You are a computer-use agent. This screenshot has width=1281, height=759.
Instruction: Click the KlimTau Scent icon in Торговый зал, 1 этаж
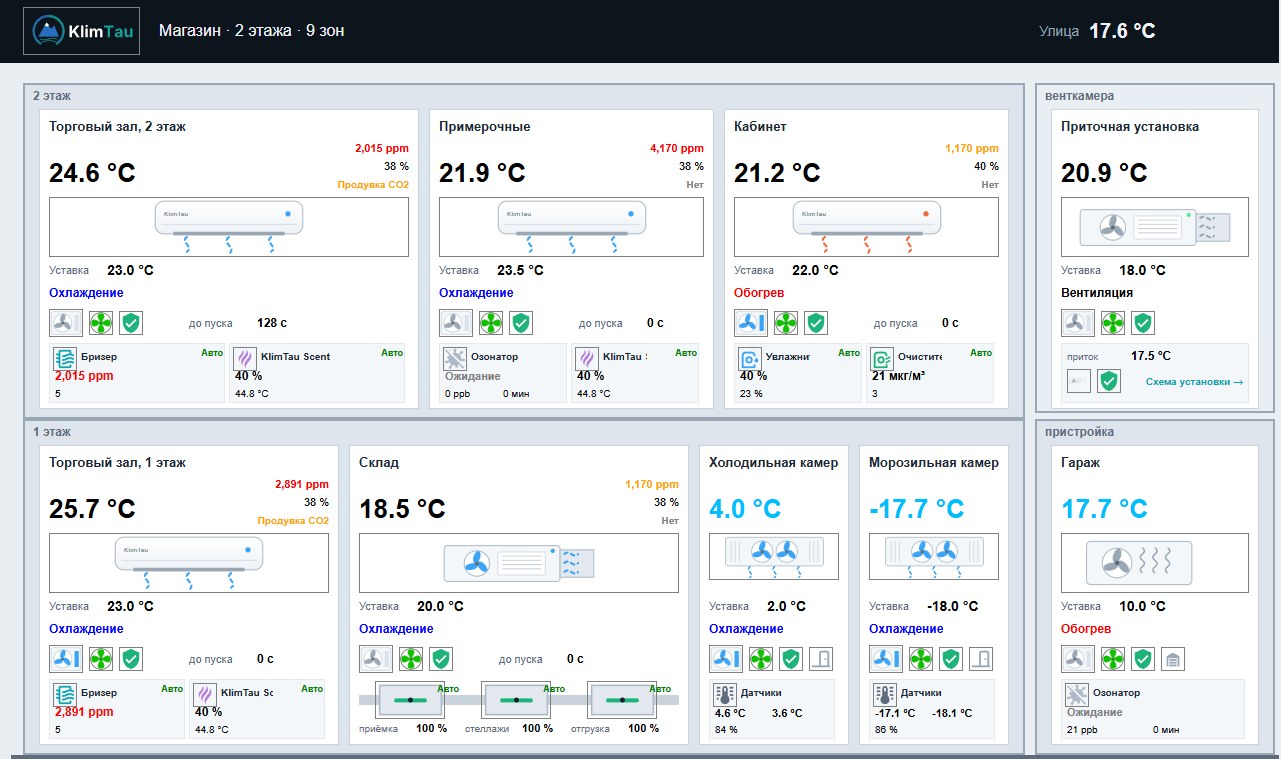(205, 695)
